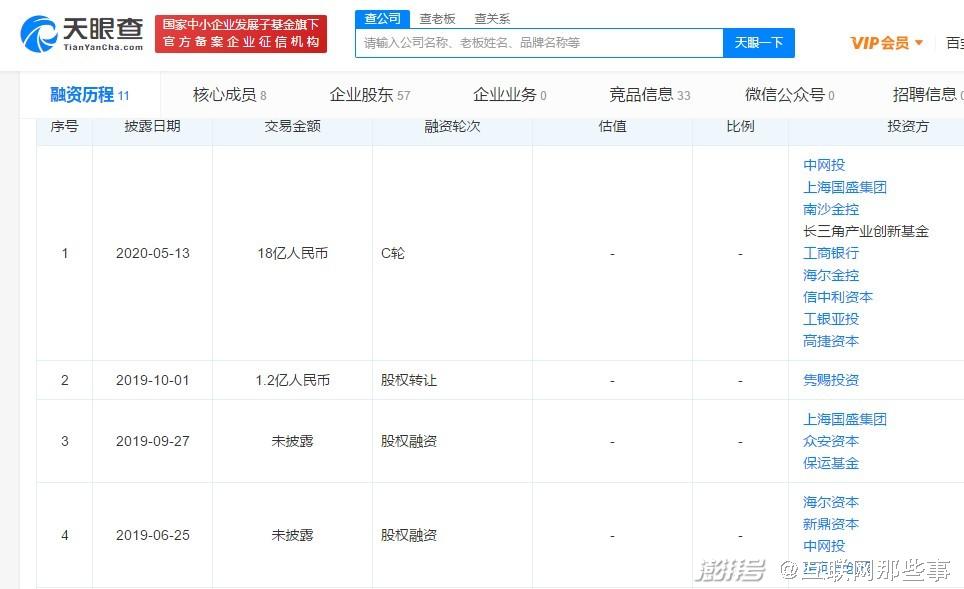Click the 天眼一下 search button
Viewport: 964px width, 589px height.
[x=759, y=43]
